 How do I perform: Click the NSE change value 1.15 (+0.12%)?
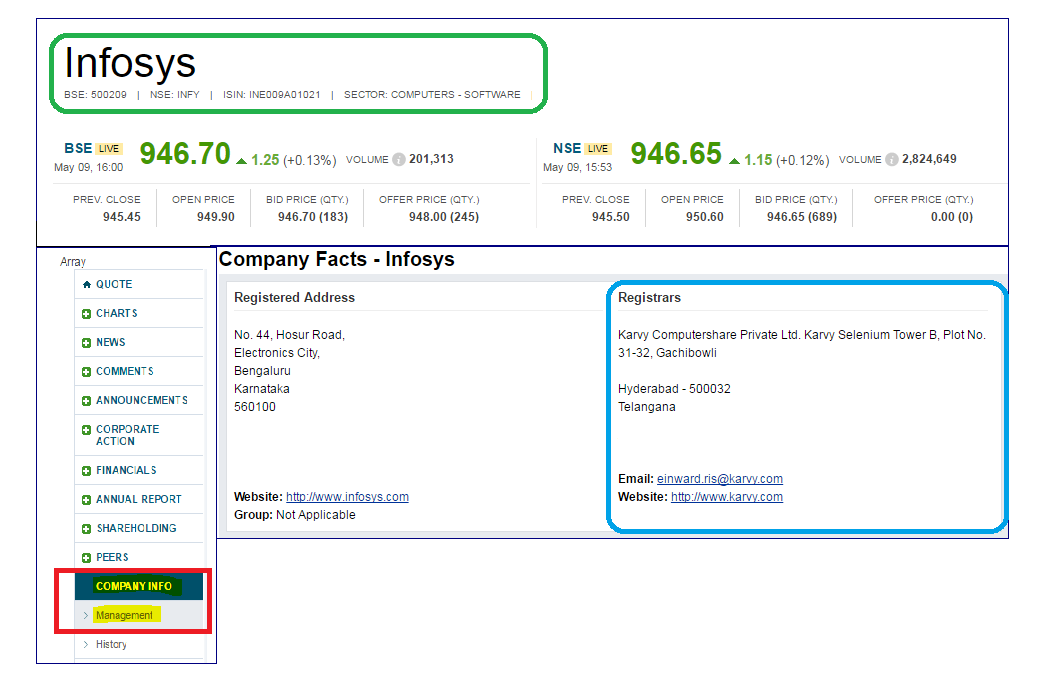tap(787, 160)
